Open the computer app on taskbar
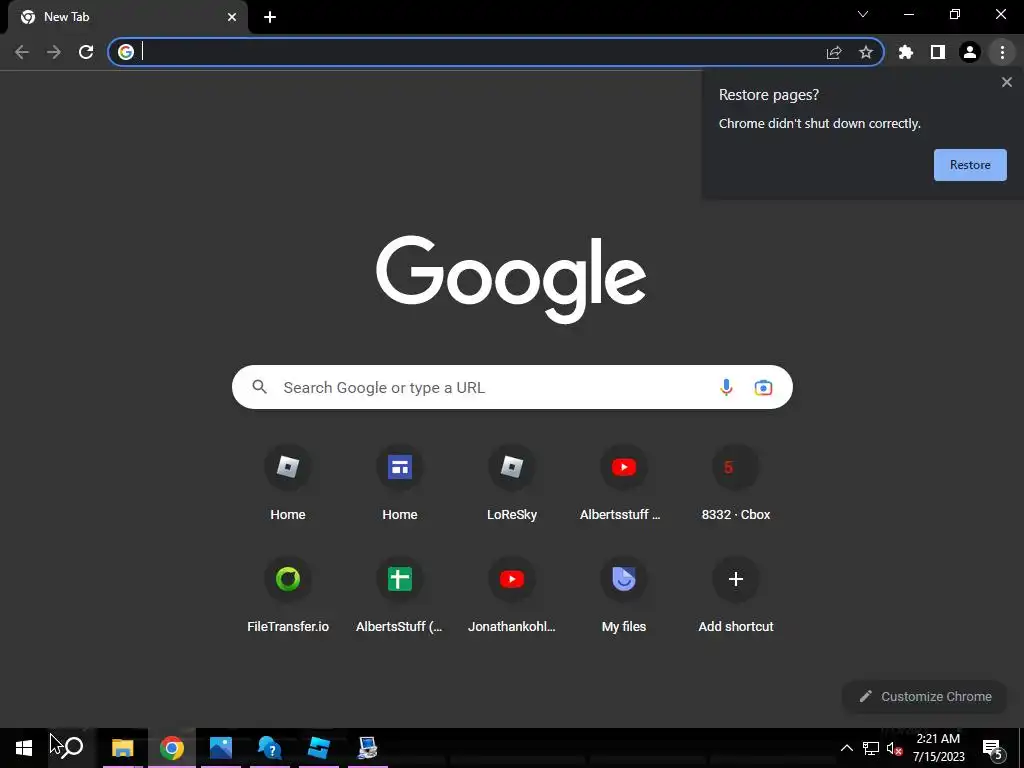This screenshot has height=768, width=1024. coord(368,748)
